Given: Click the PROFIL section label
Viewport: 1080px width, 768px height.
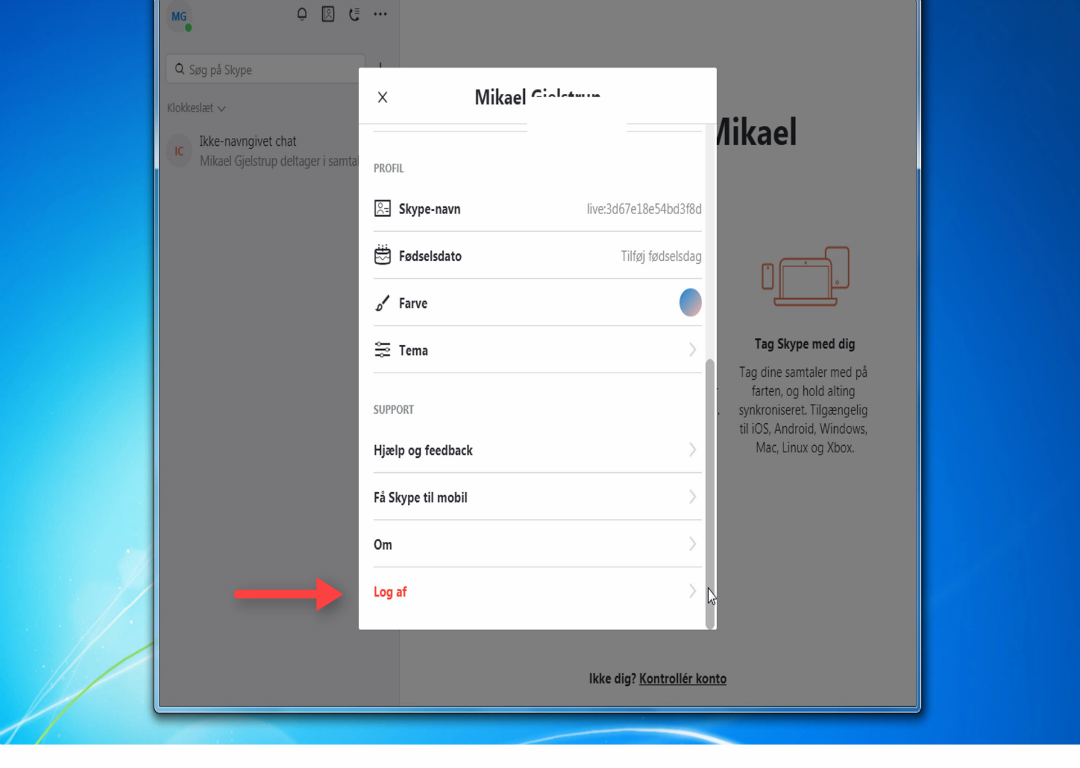Looking at the screenshot, I should pos(388,168).
